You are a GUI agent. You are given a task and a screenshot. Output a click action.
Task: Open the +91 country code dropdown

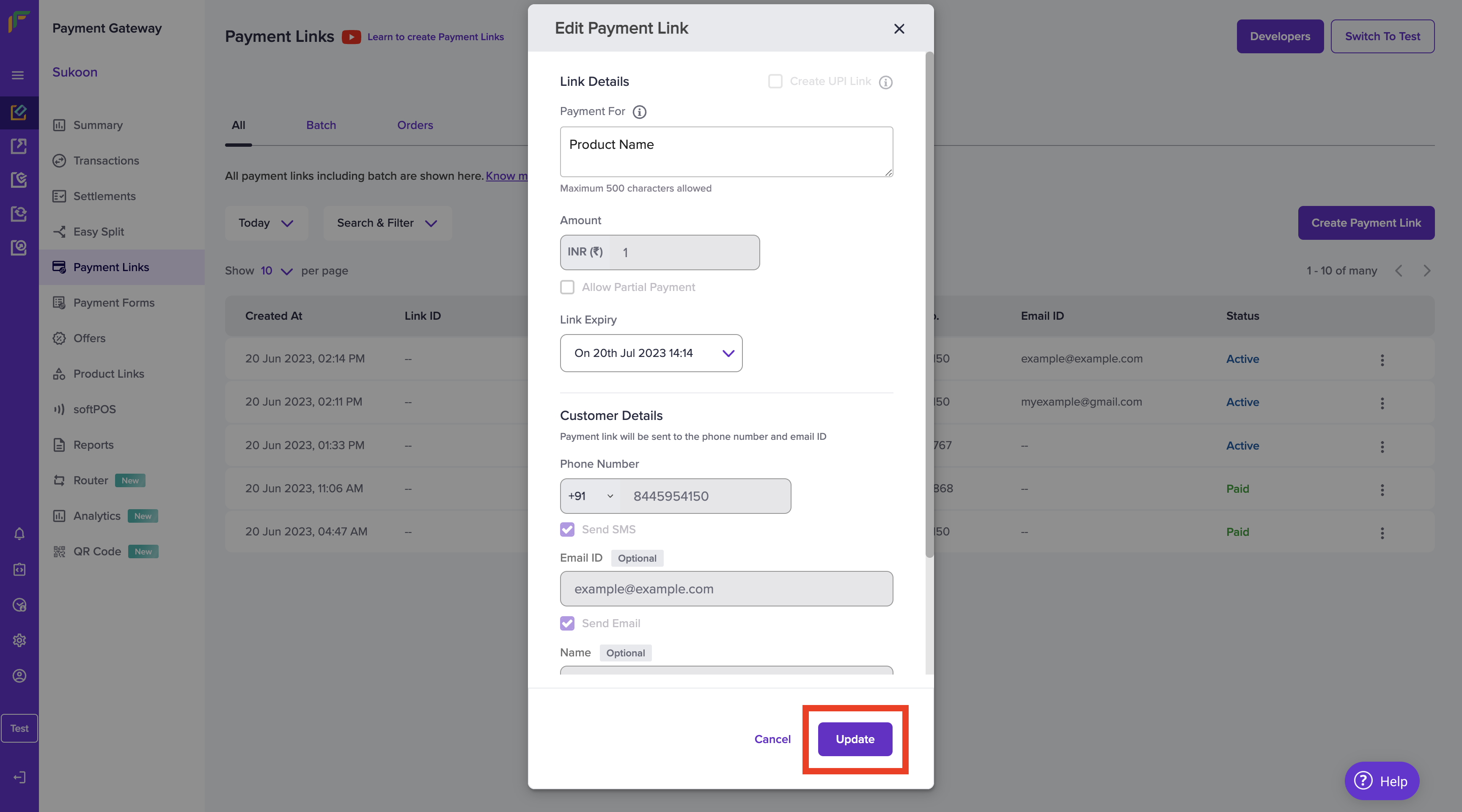[590, 496]
